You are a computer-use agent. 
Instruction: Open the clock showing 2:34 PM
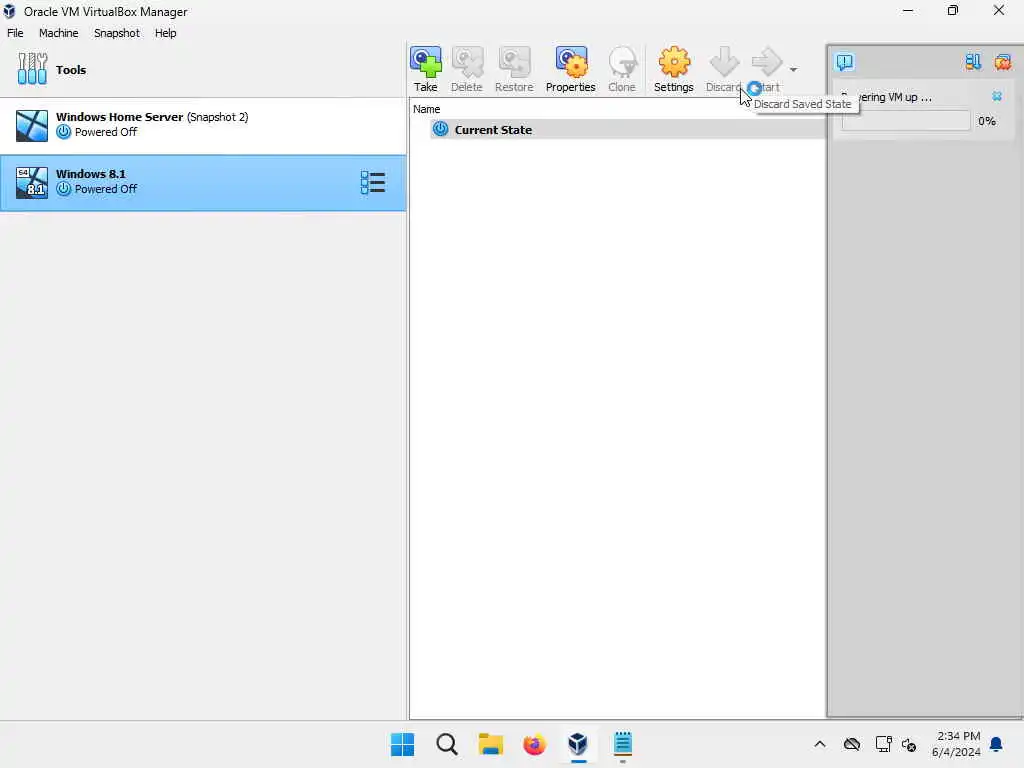(x=956, y=744)
